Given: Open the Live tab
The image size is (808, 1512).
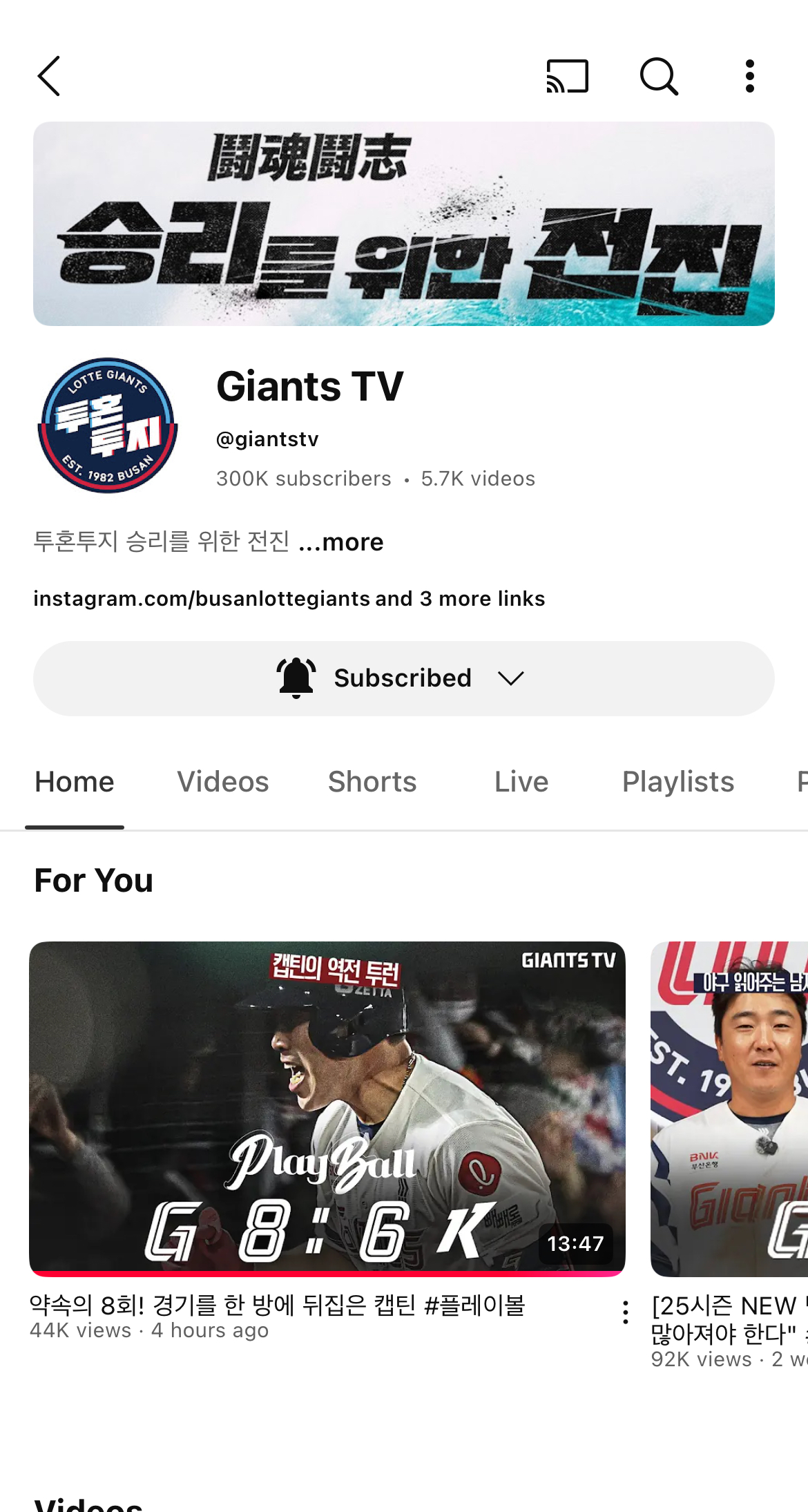Looking at the screenshot, I should (x=521, y=782).
